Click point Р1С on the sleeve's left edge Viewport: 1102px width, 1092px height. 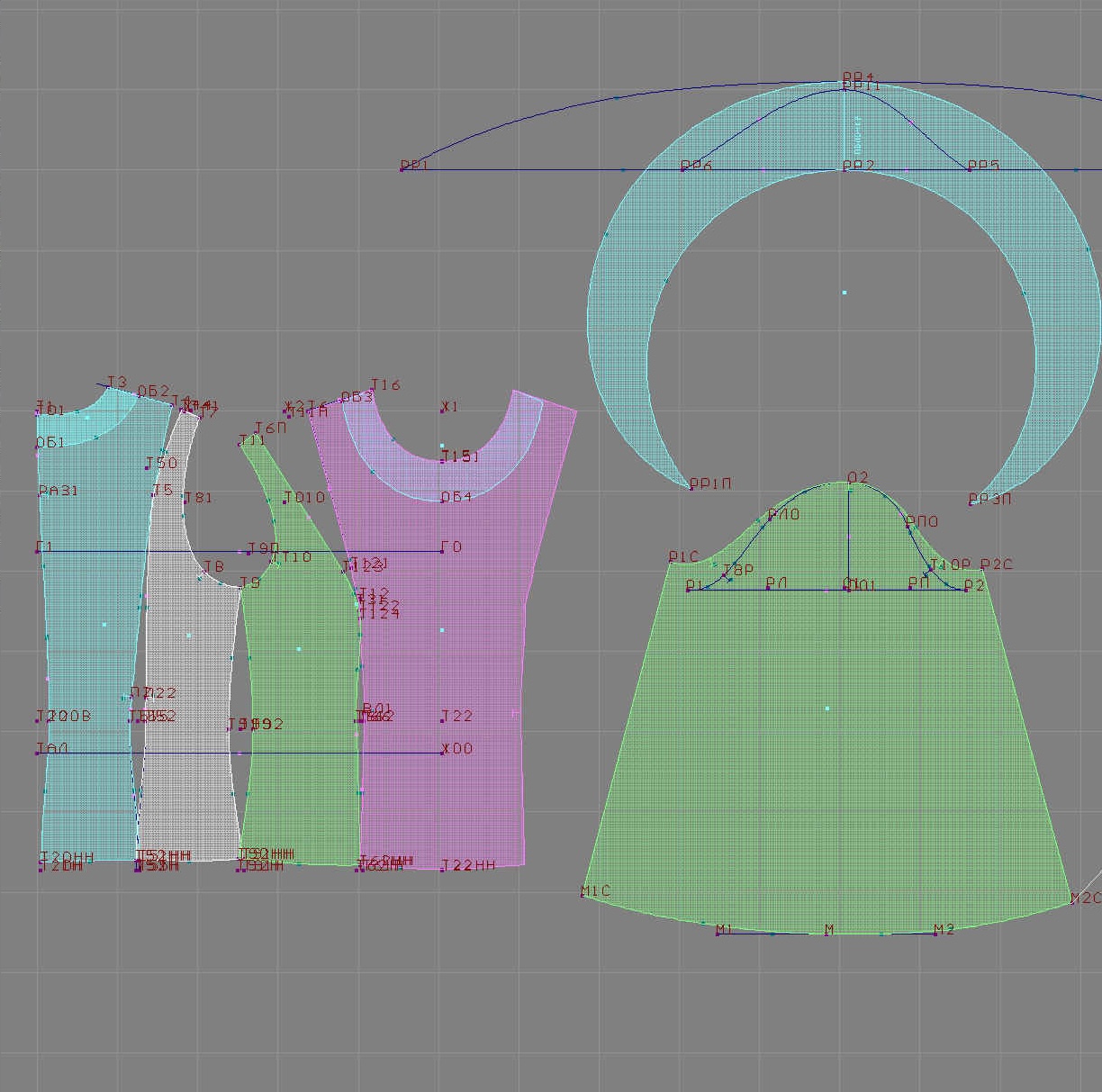(671, 562)
